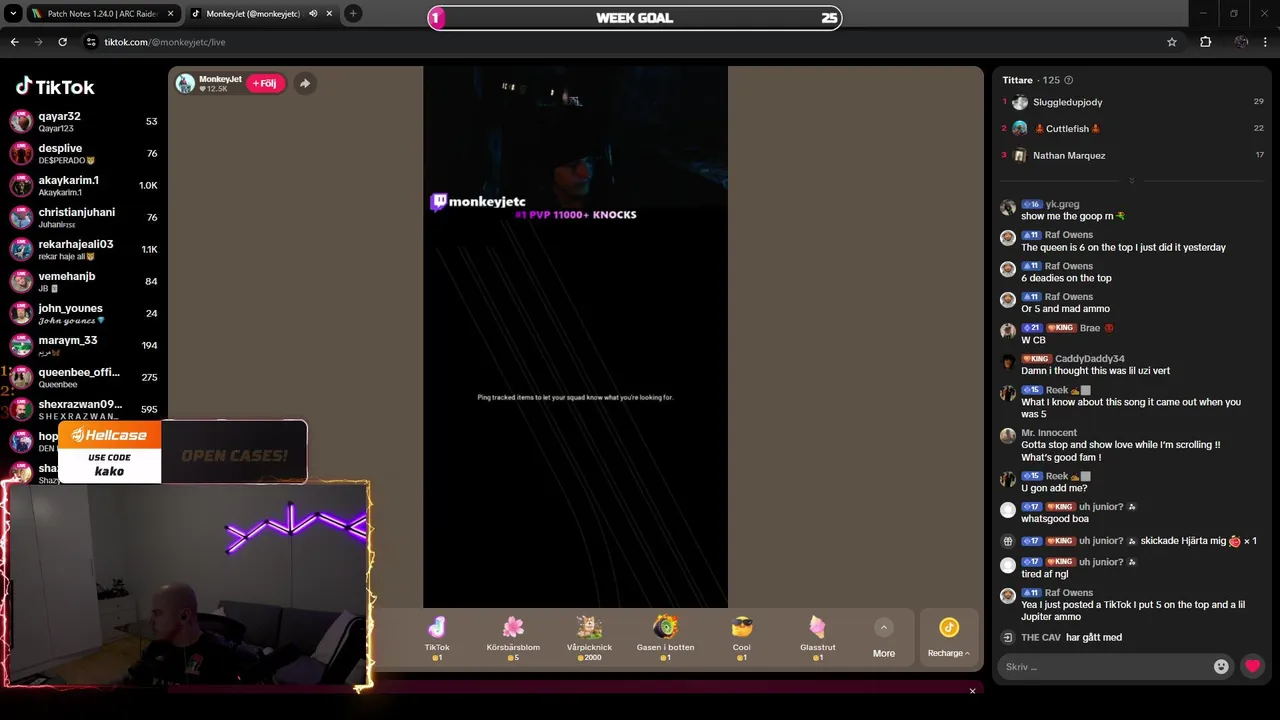Open john_younes live channel
Viewport: 1280px width, 720px height.
point(83,313)
